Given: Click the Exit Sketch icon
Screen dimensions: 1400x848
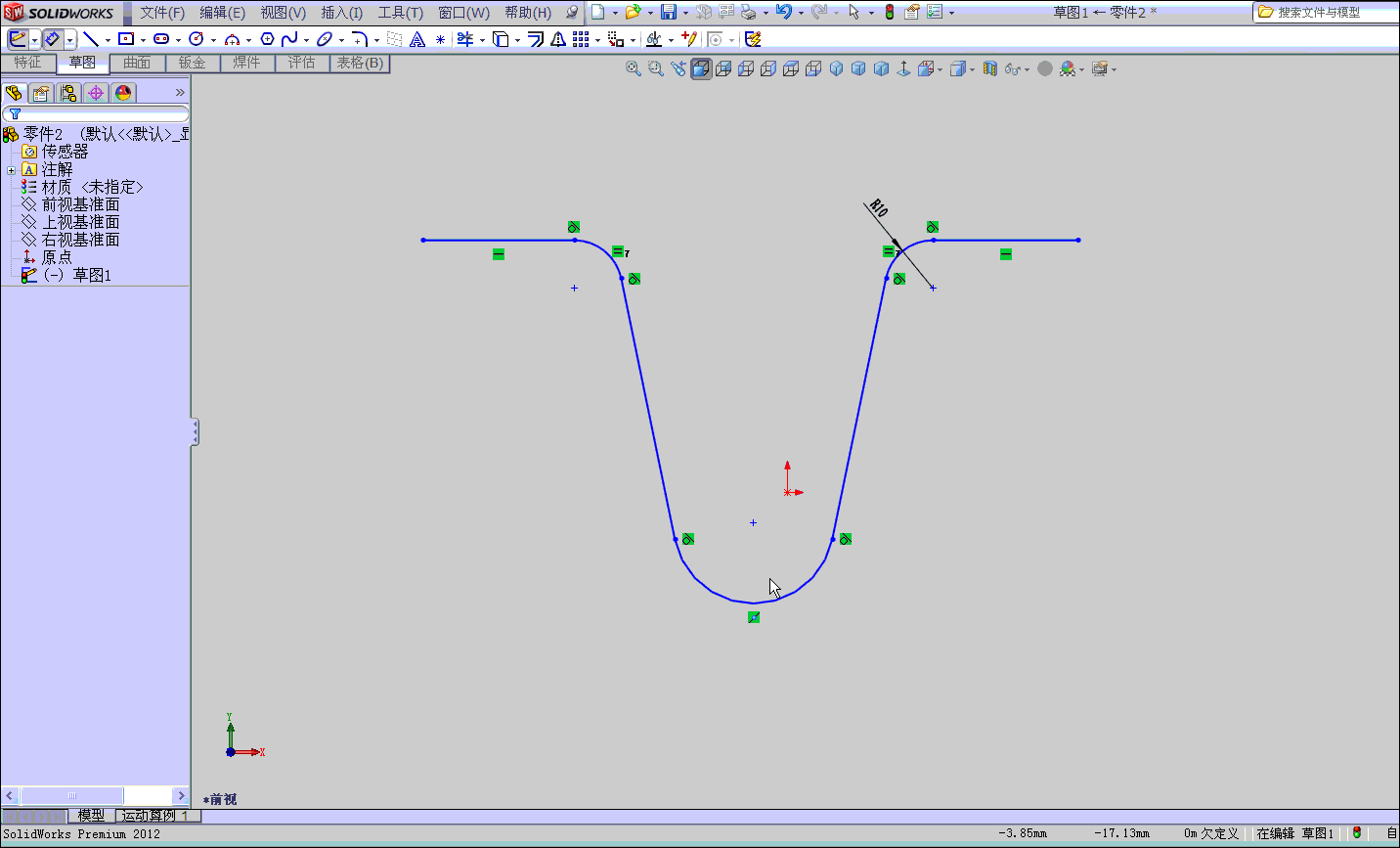Looking at the screenshot, I should [x=18, y=39].
